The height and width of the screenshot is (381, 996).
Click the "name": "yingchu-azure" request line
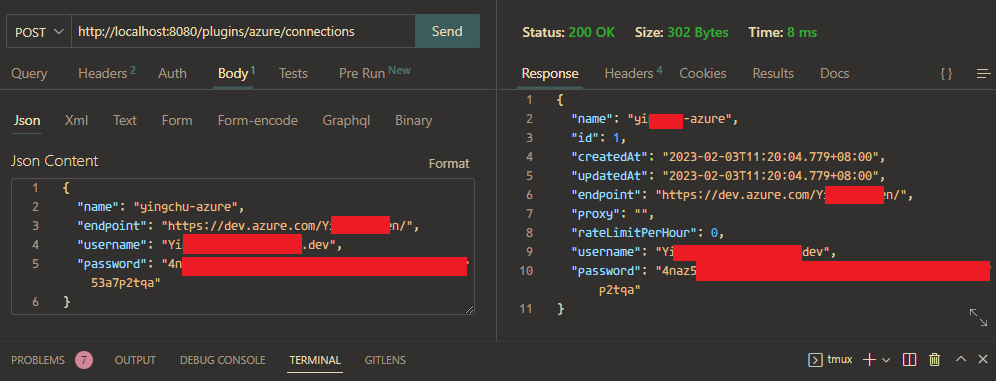[x=161, y=206]
